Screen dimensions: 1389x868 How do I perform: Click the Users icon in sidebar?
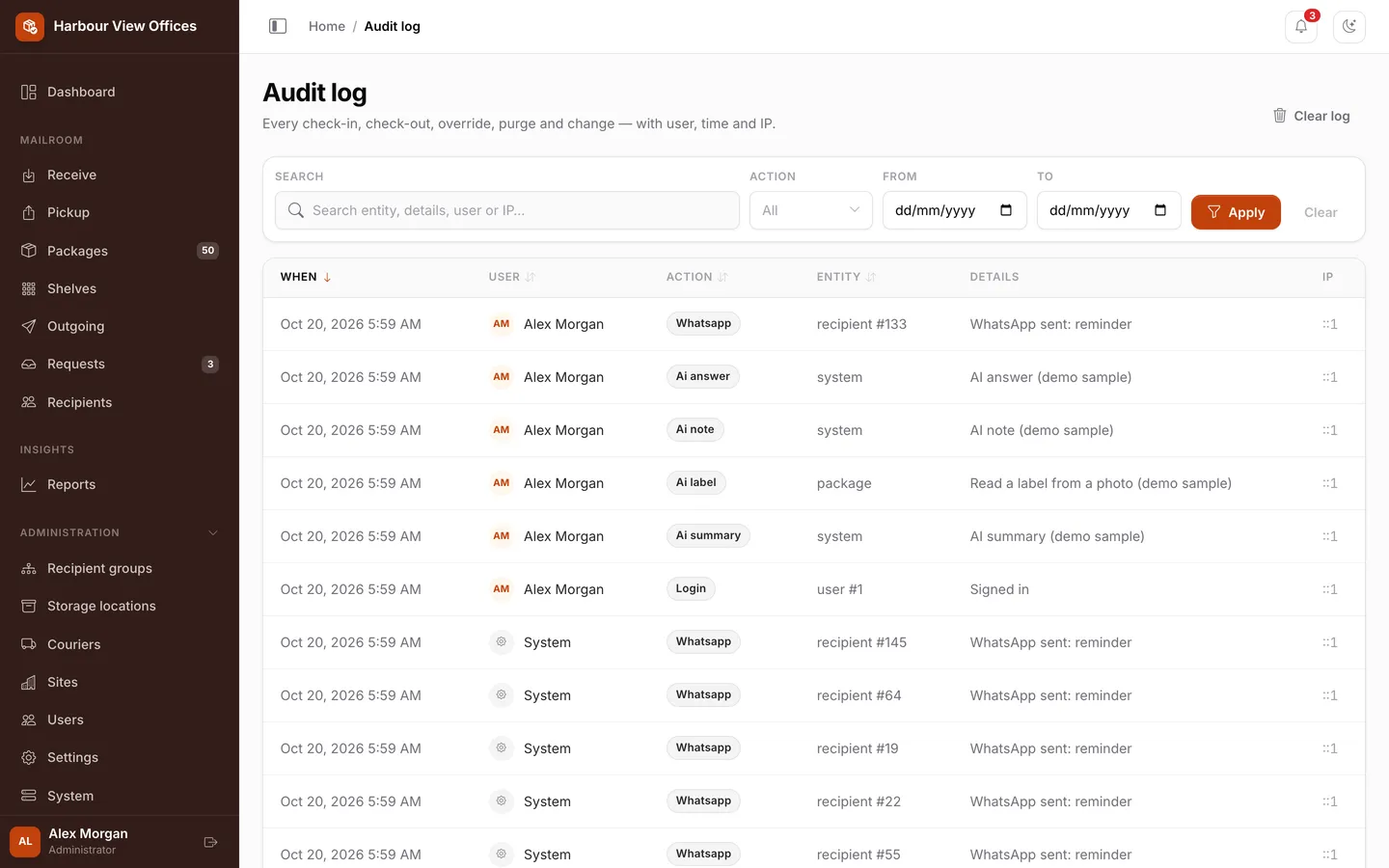pyautogui.click(x=29, y=719)
